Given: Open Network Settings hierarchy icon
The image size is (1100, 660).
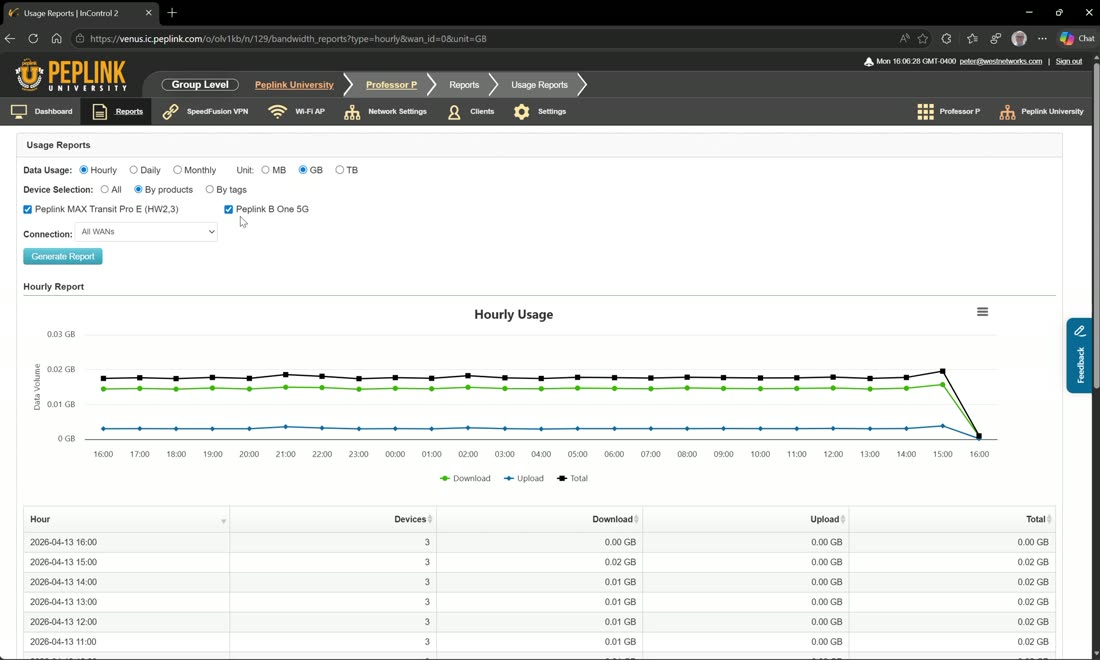Looking at the screenshot, I should pos(352,112).
